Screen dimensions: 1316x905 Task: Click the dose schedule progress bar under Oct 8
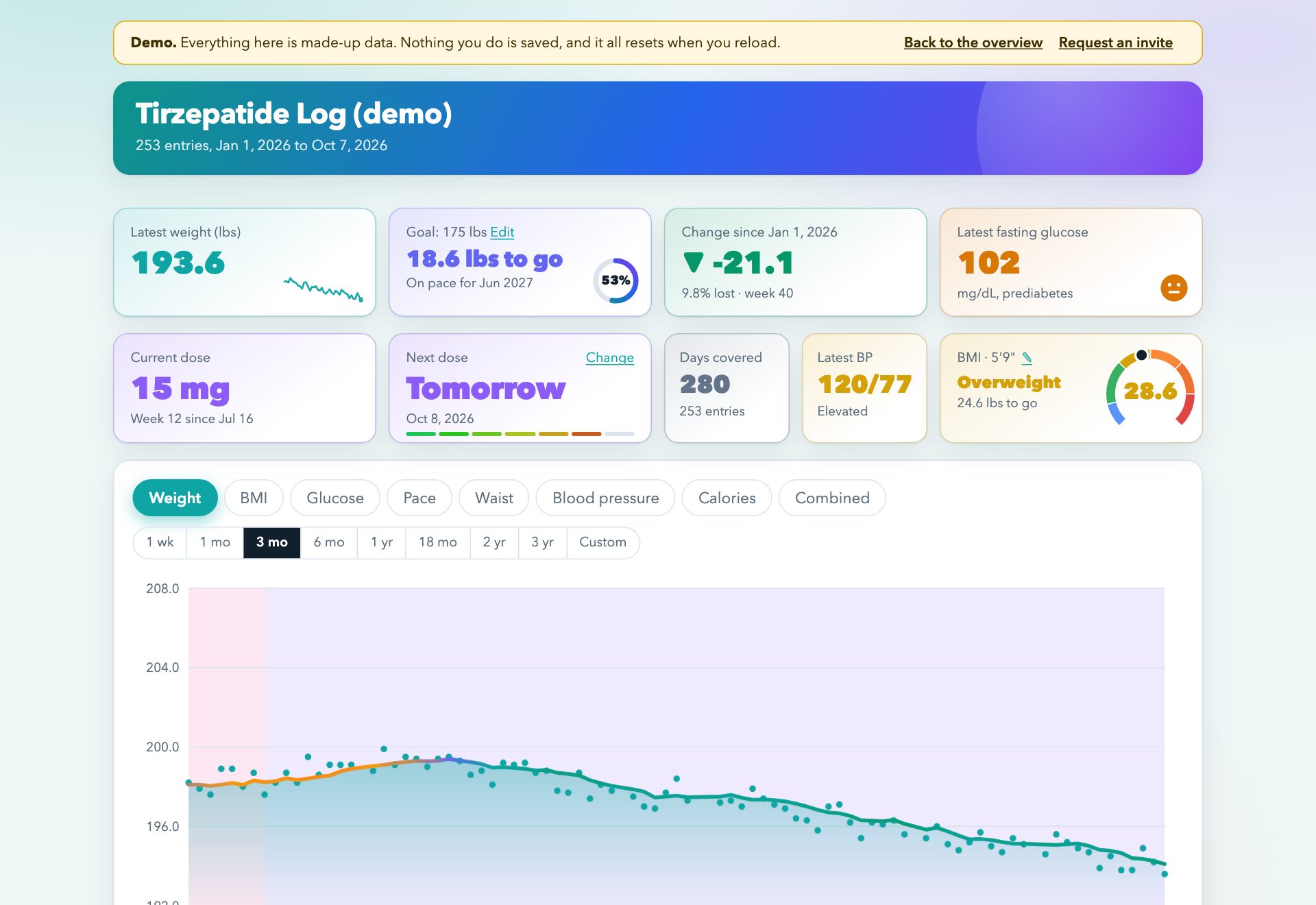coord(520,434)
